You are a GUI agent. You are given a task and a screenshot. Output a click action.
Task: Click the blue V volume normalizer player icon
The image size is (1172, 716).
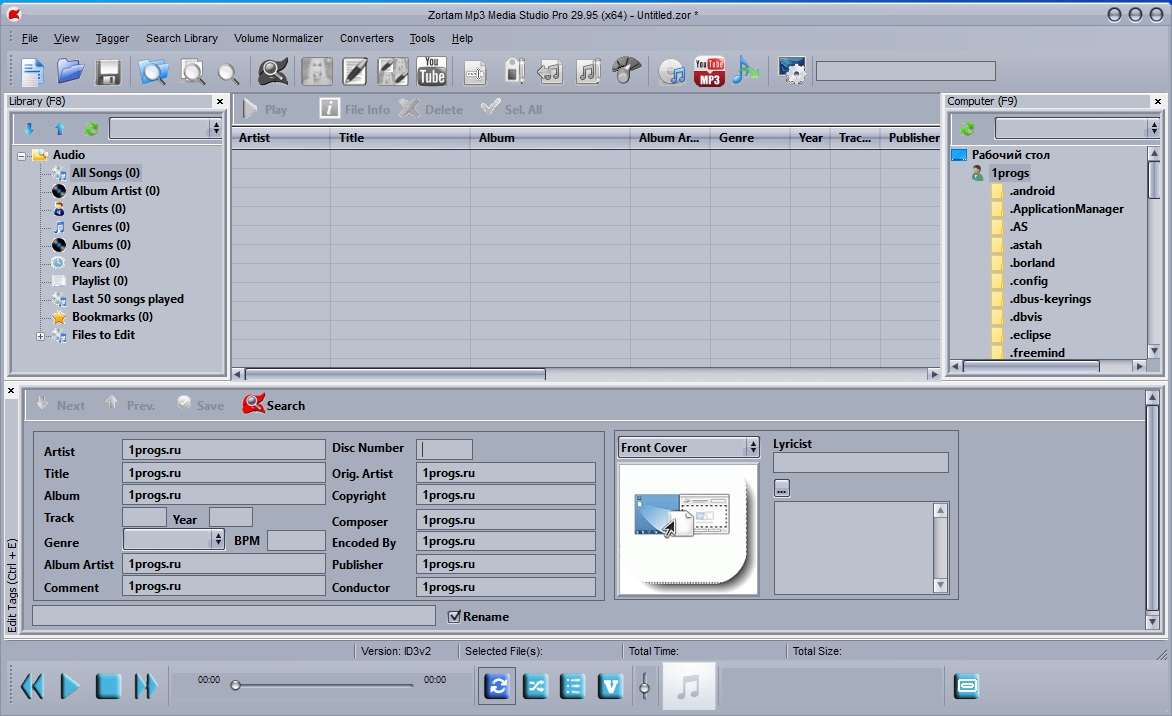(610, 686)
